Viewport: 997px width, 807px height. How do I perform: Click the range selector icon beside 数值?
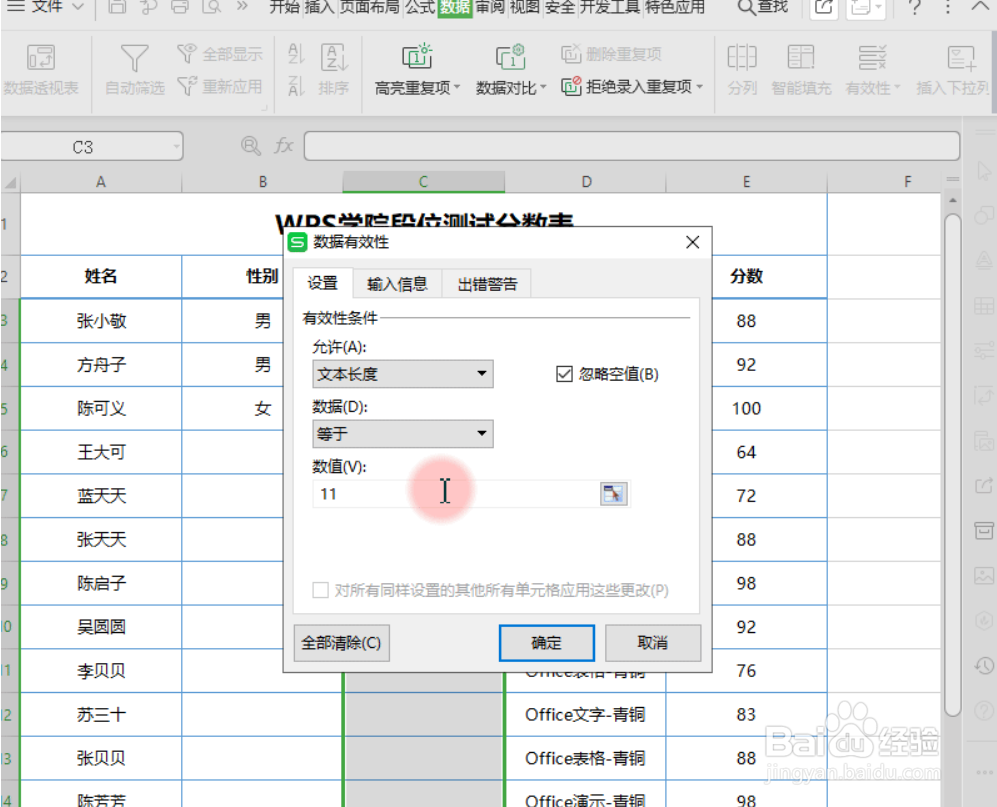point(614,493)
